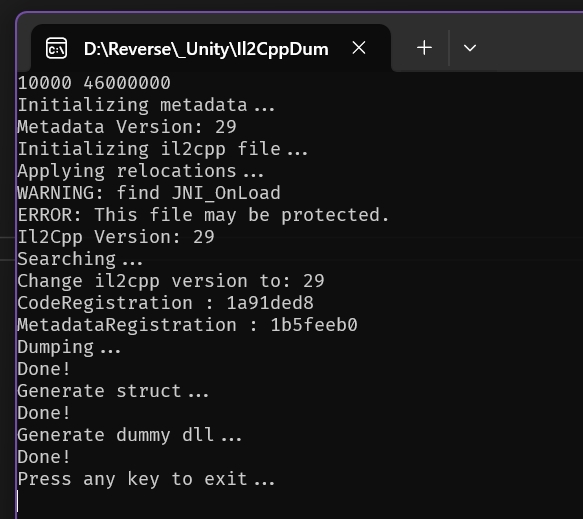583x519 pixels.
Task: Click the 'Applying relocations...' line
Action: tap(141, 171)
